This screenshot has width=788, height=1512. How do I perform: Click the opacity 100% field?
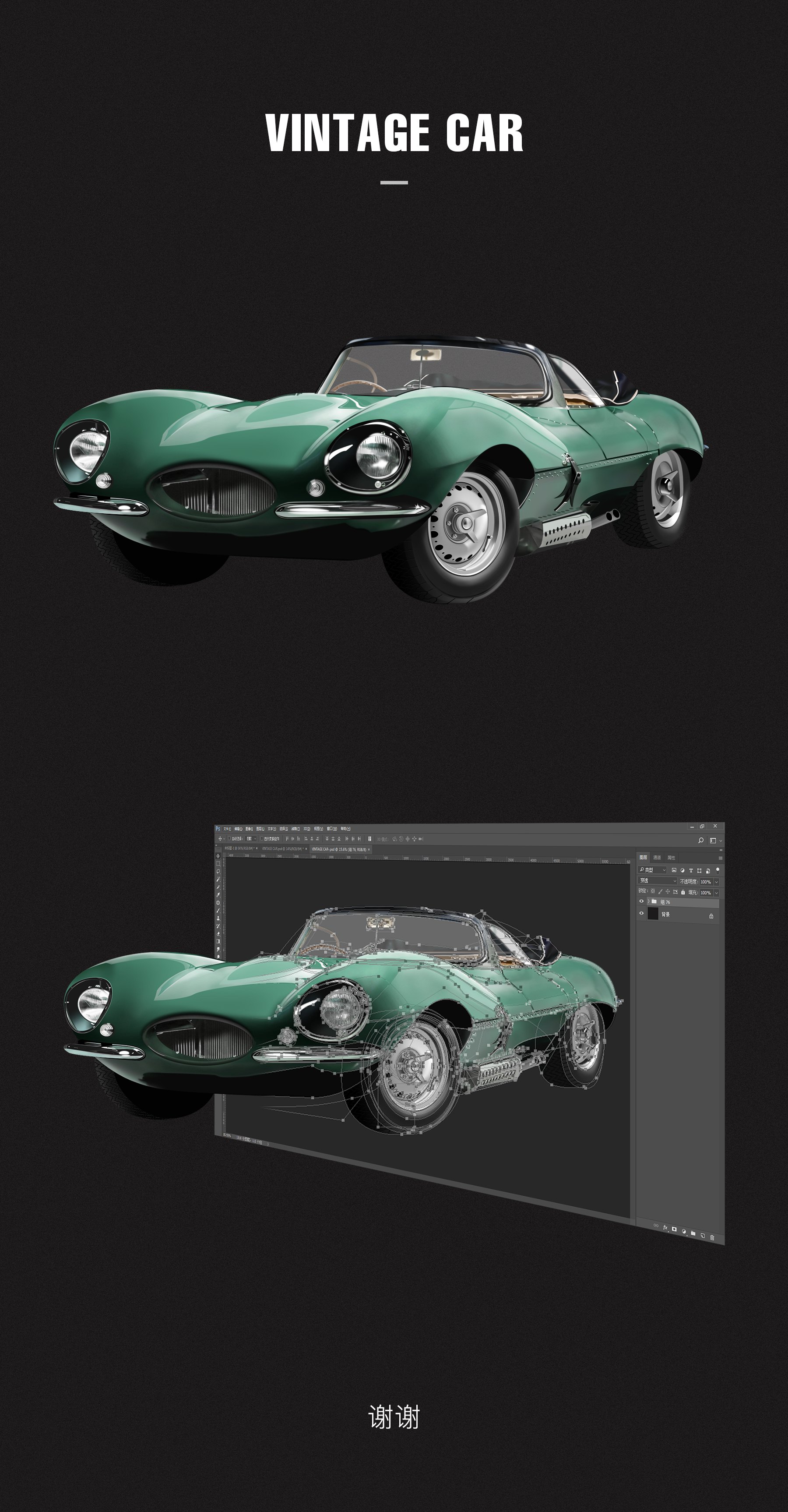pos(707,882)
